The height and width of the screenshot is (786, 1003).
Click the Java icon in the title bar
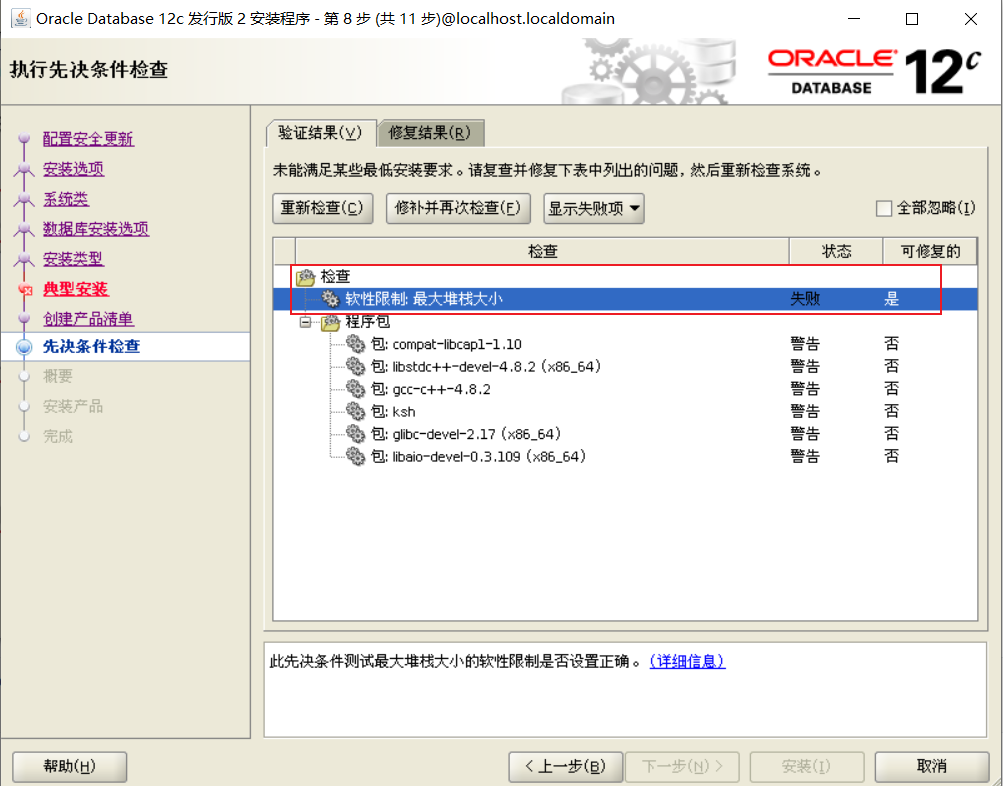pyautogui.click(x=20, y=19)
